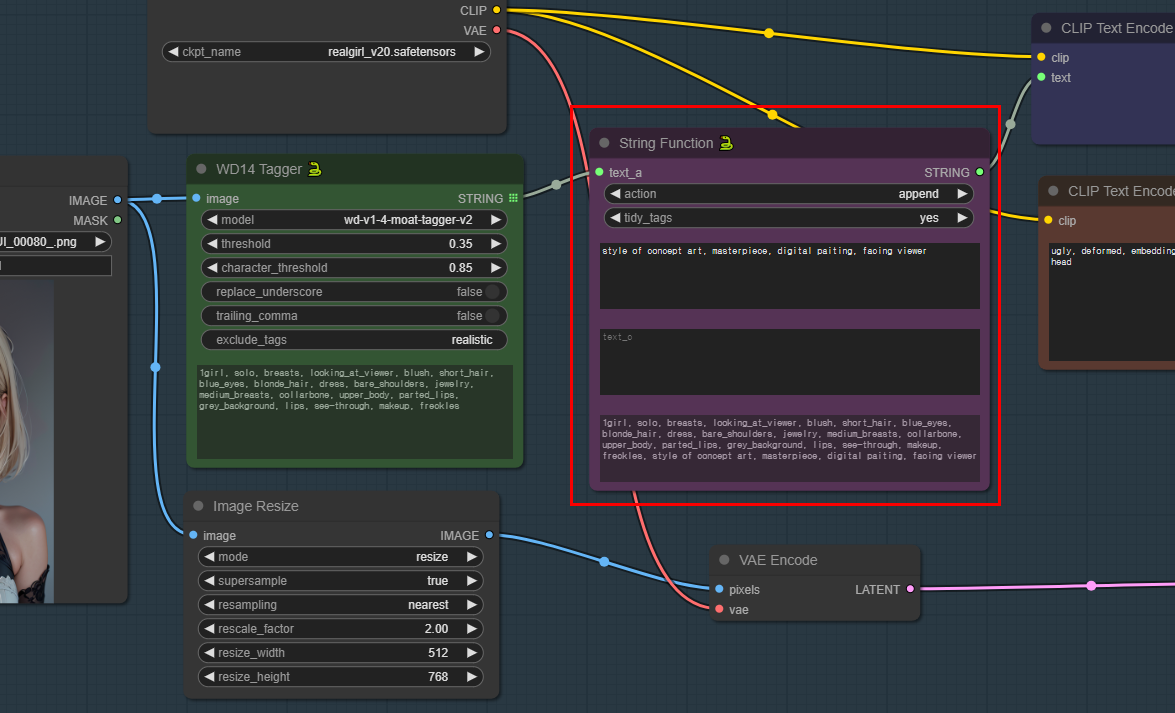Click the clip input port on negative CLIP Text Encode
Image resolution: width=1175 pixels, height=713 pixels.
(x=1048, y=220)
